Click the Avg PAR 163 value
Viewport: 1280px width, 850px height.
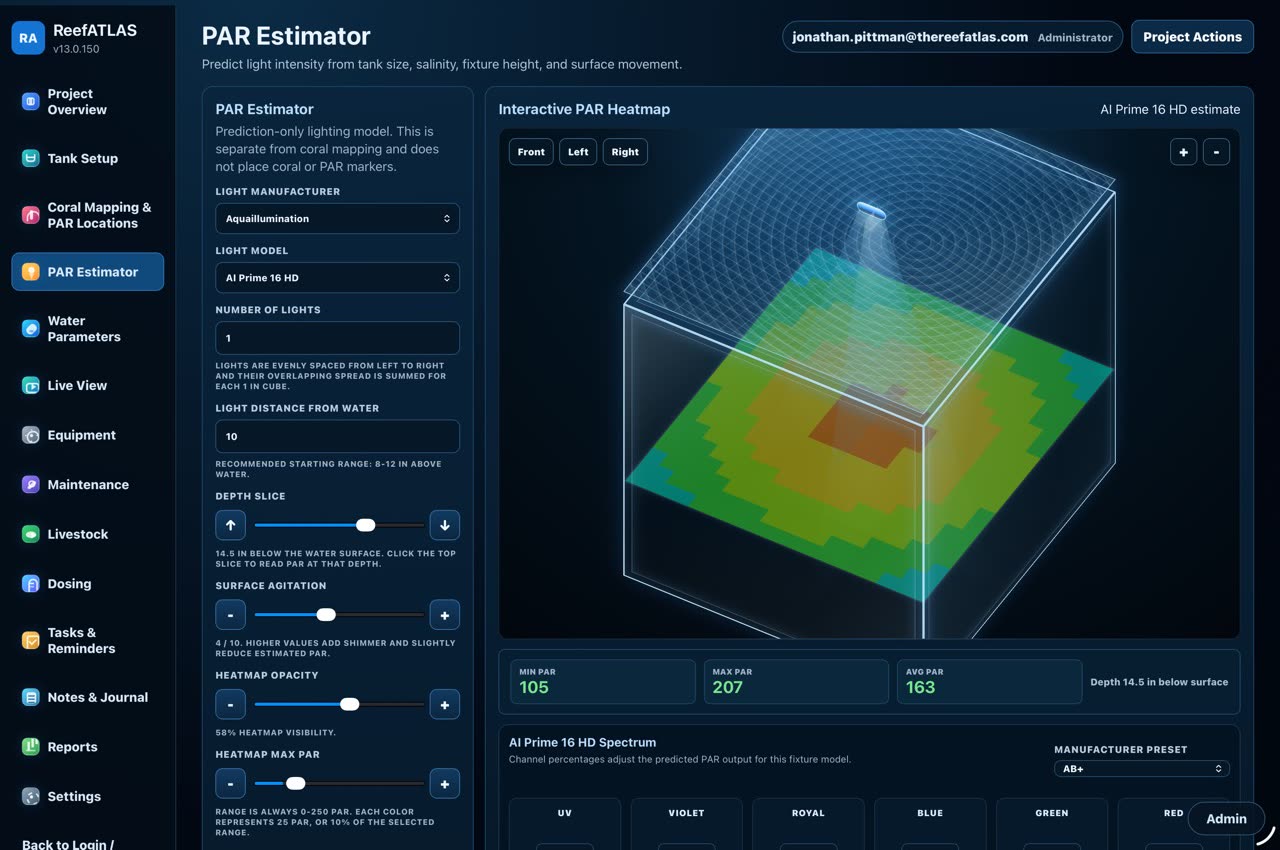click(x=920, y=687)
